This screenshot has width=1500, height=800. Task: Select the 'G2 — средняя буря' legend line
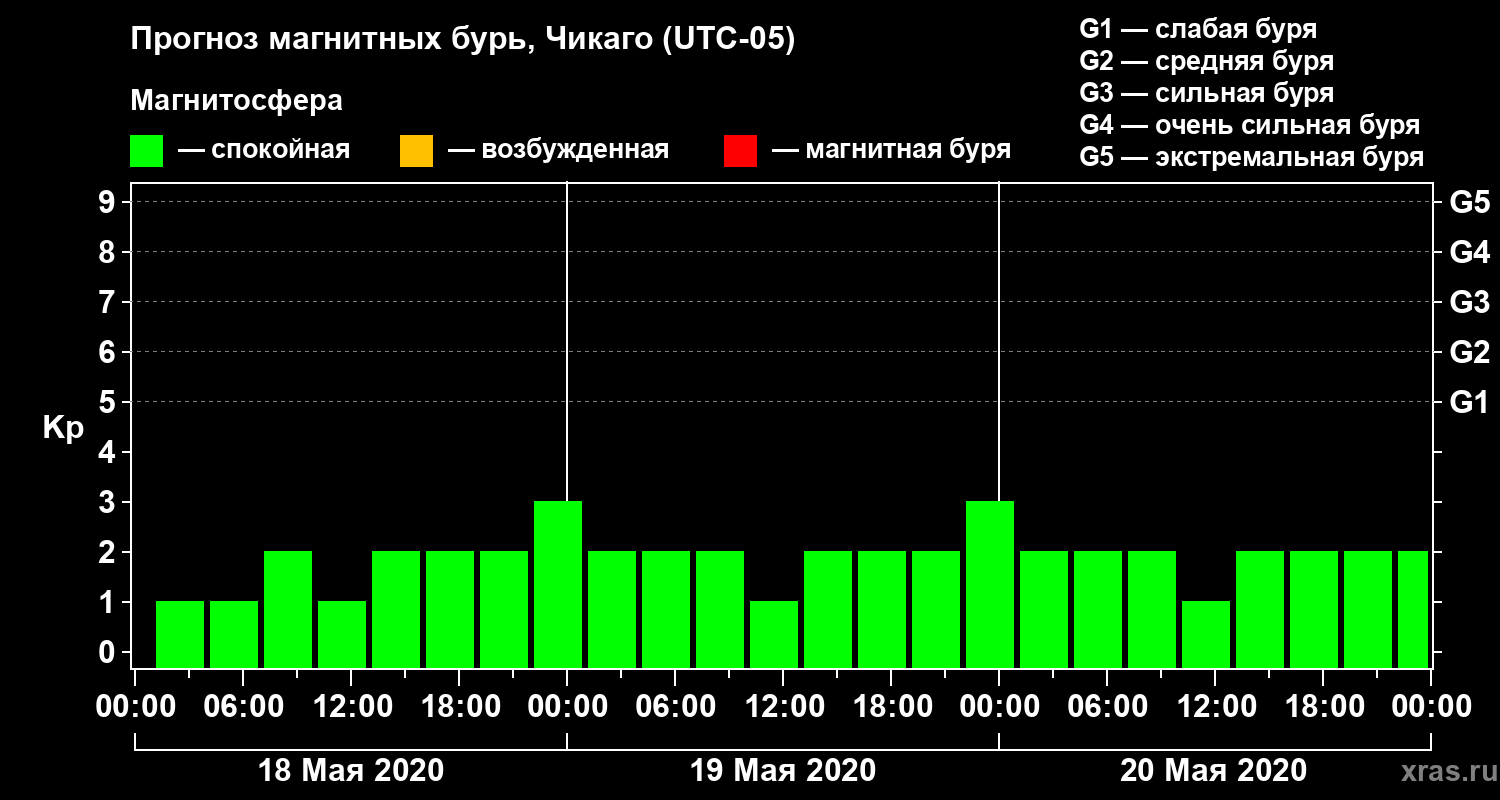(x=1207, y=61)
